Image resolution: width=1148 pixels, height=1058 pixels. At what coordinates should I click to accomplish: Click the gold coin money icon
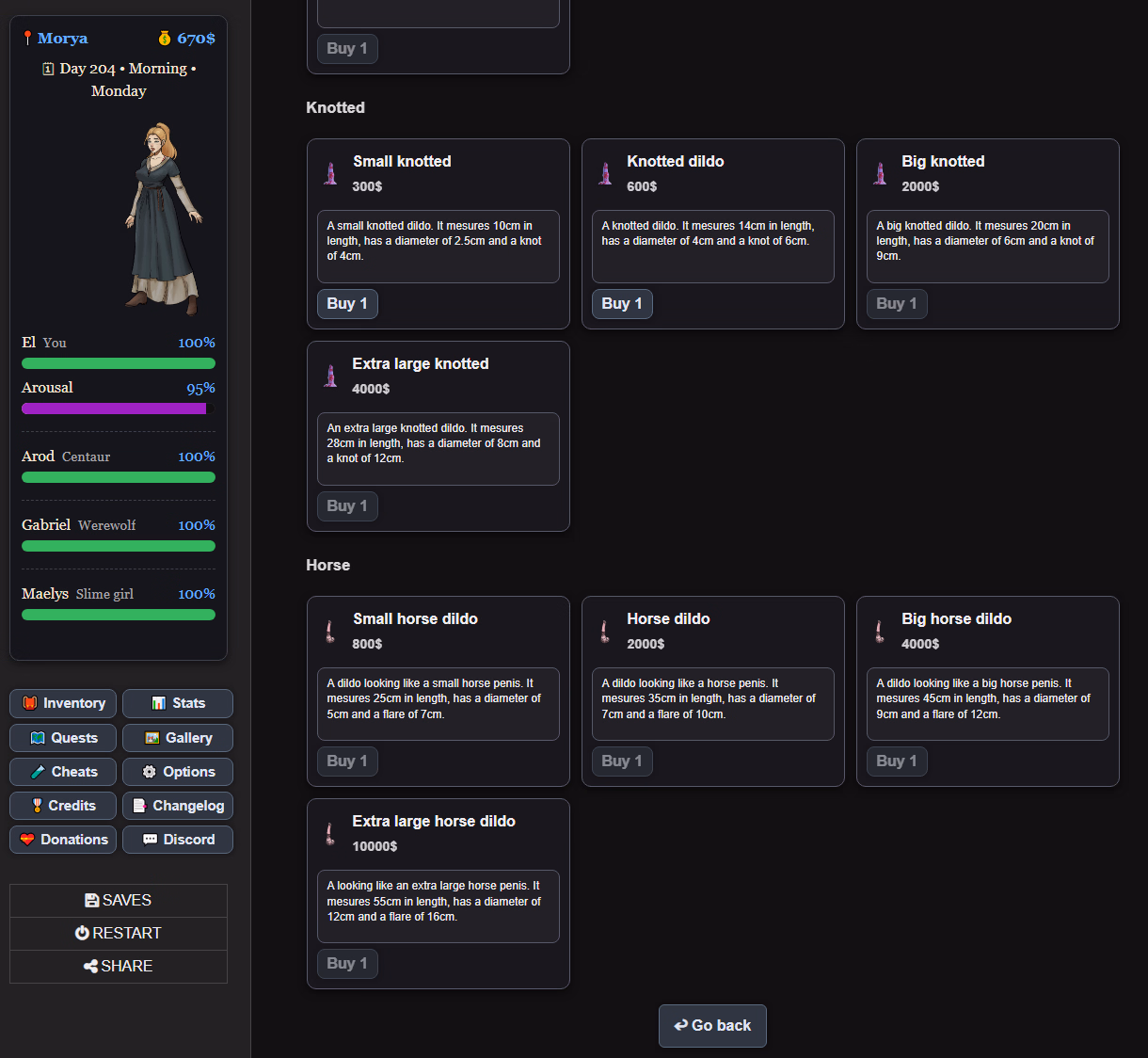[165, 39]
